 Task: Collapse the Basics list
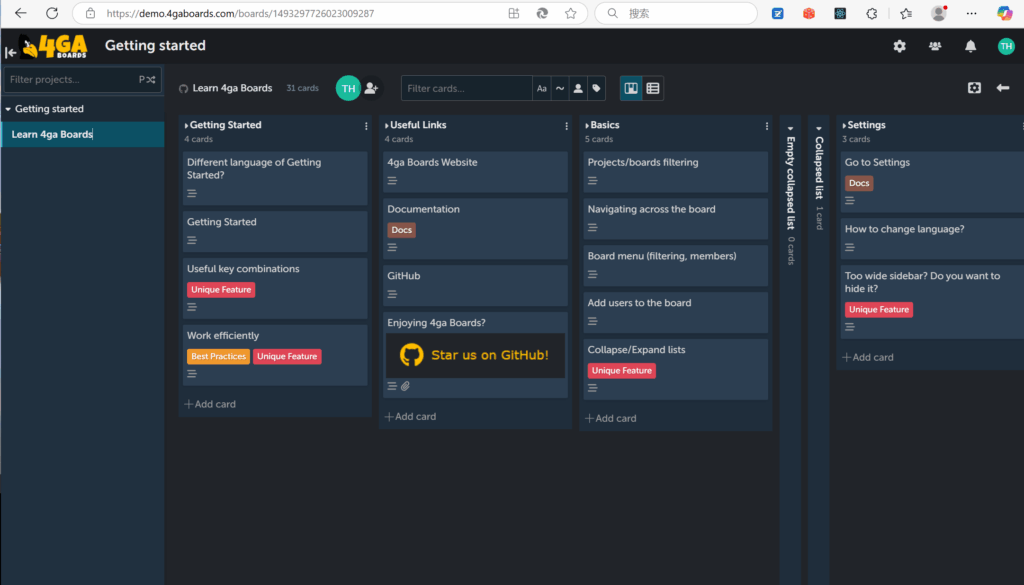coord(587,125)
